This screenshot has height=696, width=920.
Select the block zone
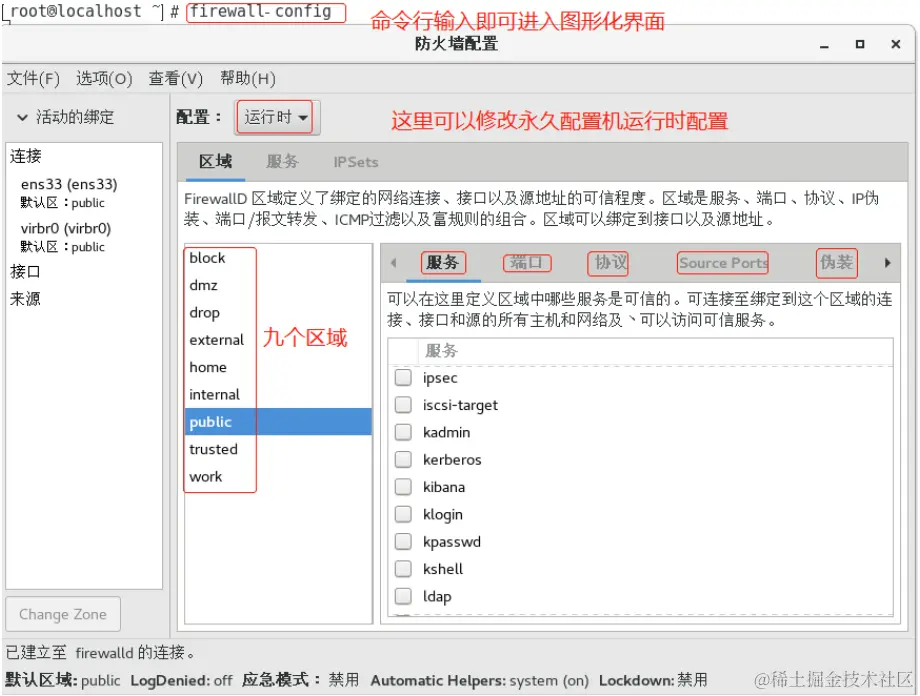click(278, 258)
